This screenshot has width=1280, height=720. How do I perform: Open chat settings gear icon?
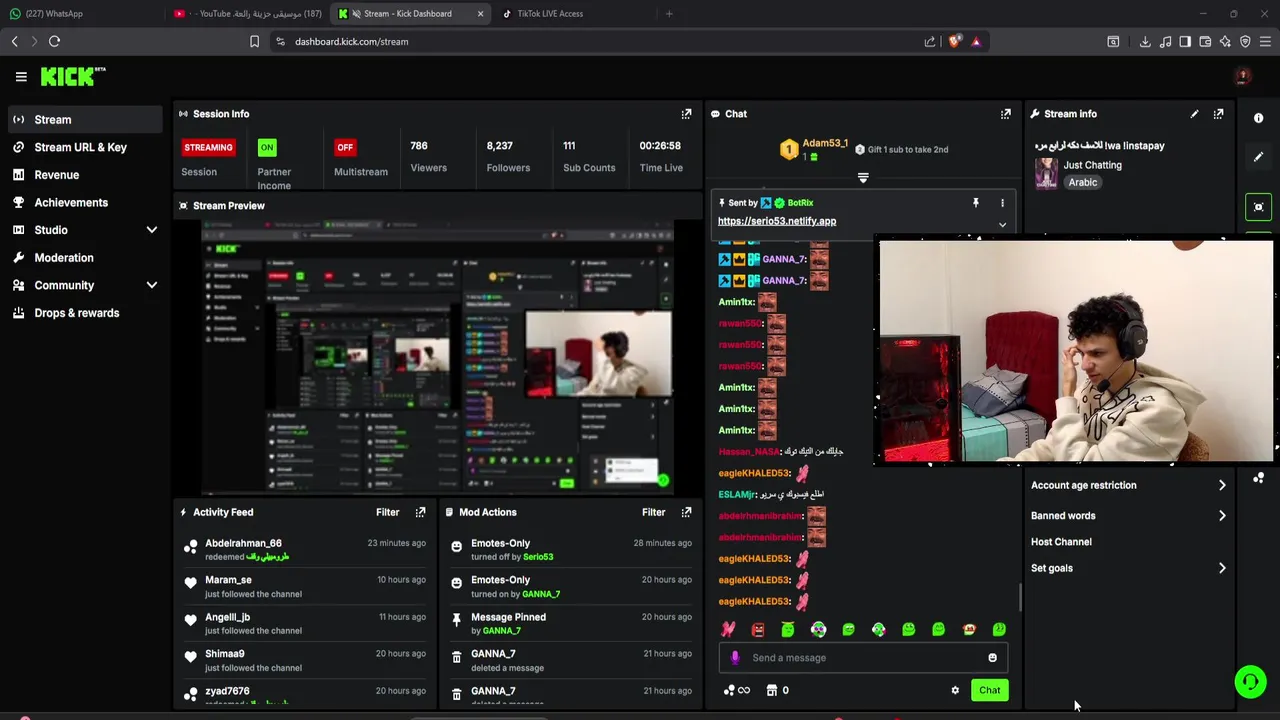[x=955, y=690]
